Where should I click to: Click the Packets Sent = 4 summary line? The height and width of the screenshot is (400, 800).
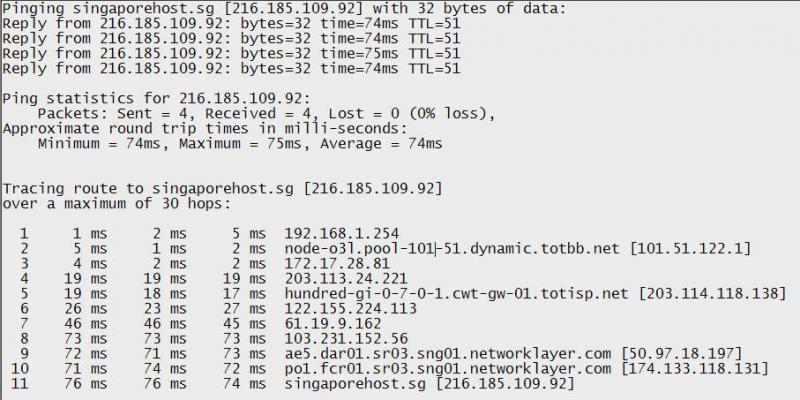pos(266,114)
